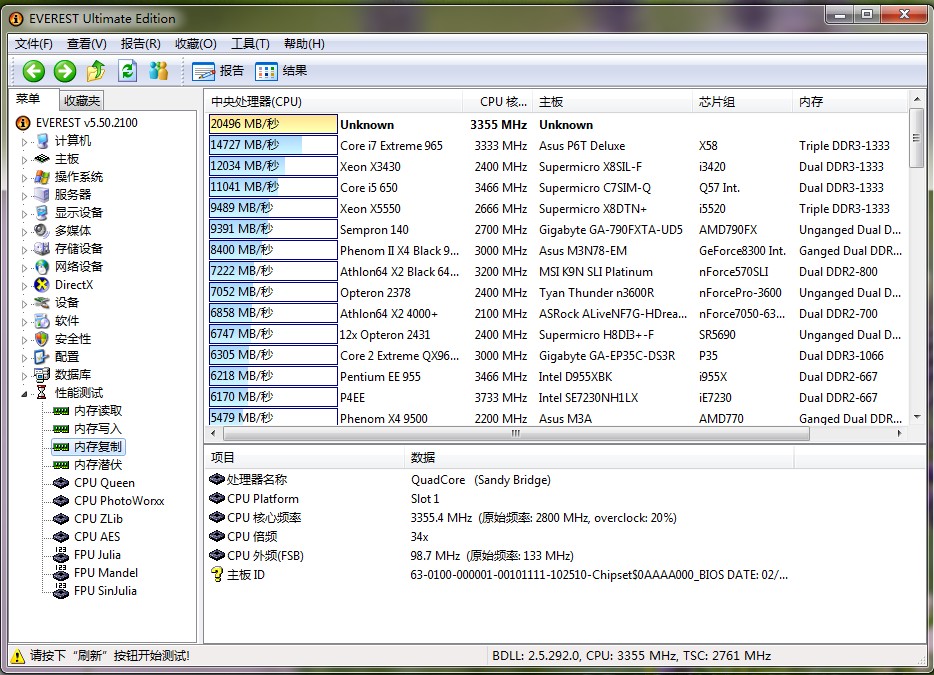Select 内存潜伏 latency benchmark
Image resolution: width=934 pixels, height=675 pixels.
click(98, 465)
